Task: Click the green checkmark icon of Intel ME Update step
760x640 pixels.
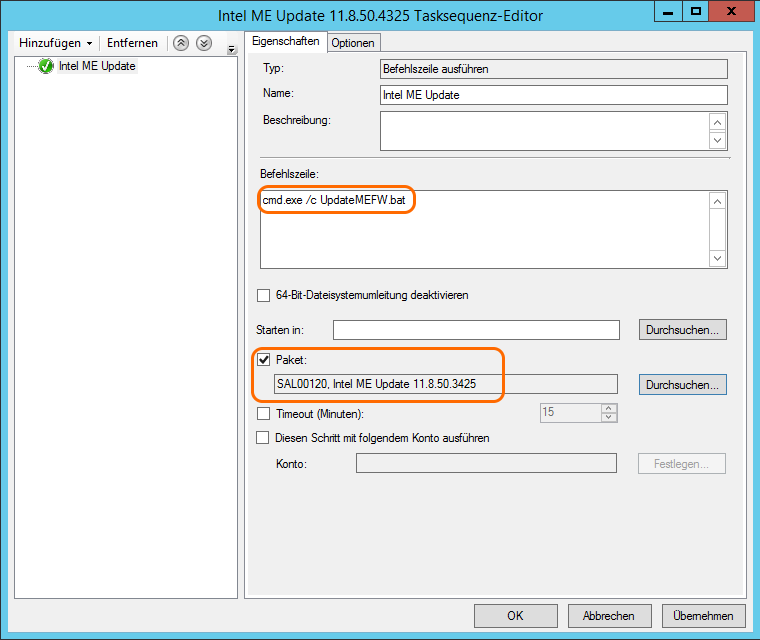Action: [x=46, y=67]
